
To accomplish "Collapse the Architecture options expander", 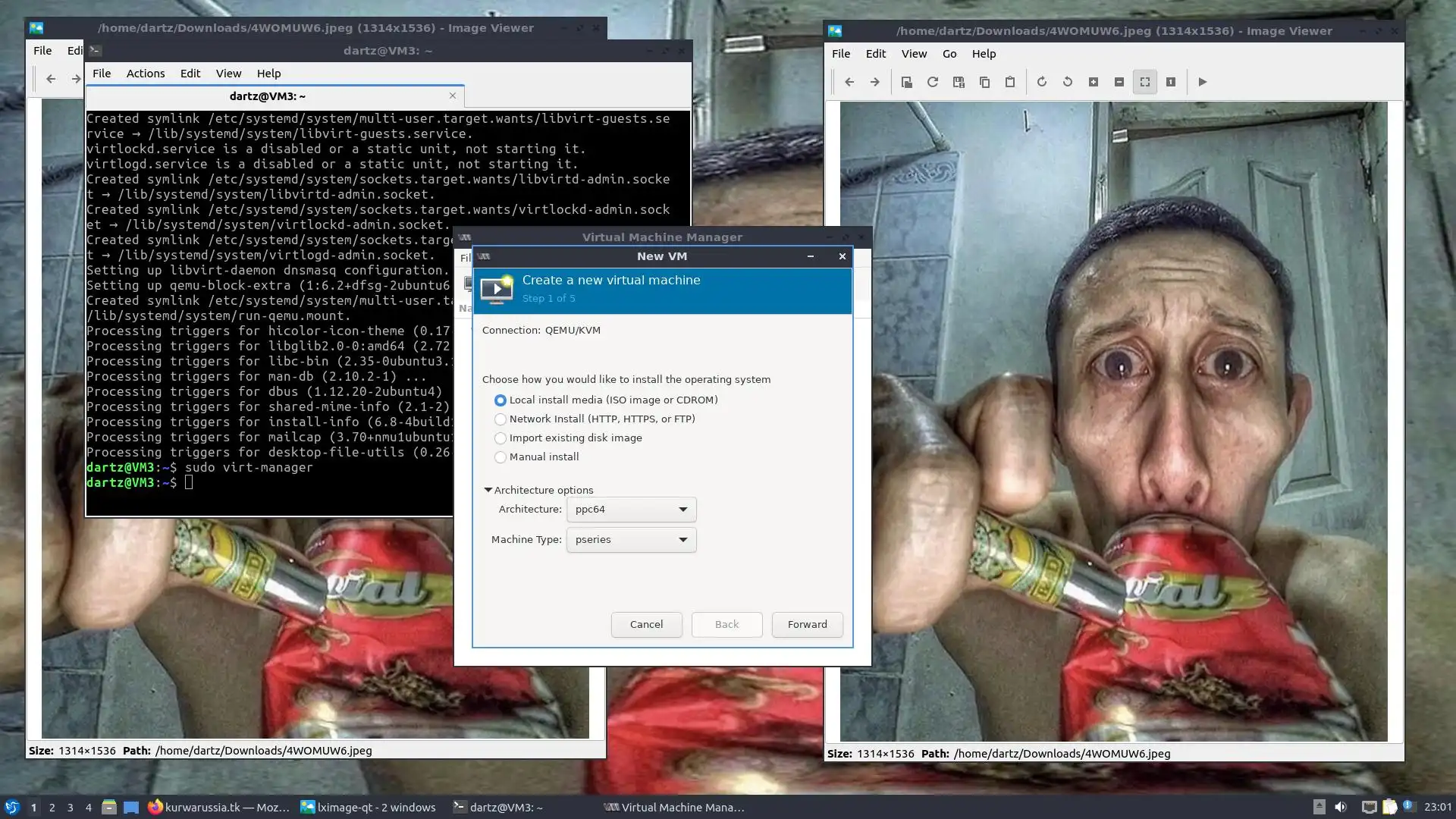I will (488, 490).
